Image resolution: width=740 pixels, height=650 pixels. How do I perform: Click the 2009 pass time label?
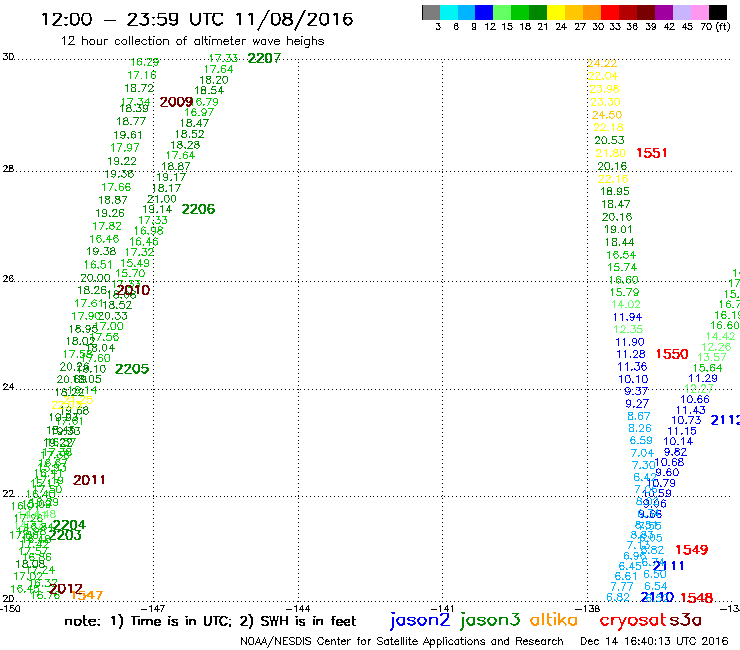coord(176,102)
